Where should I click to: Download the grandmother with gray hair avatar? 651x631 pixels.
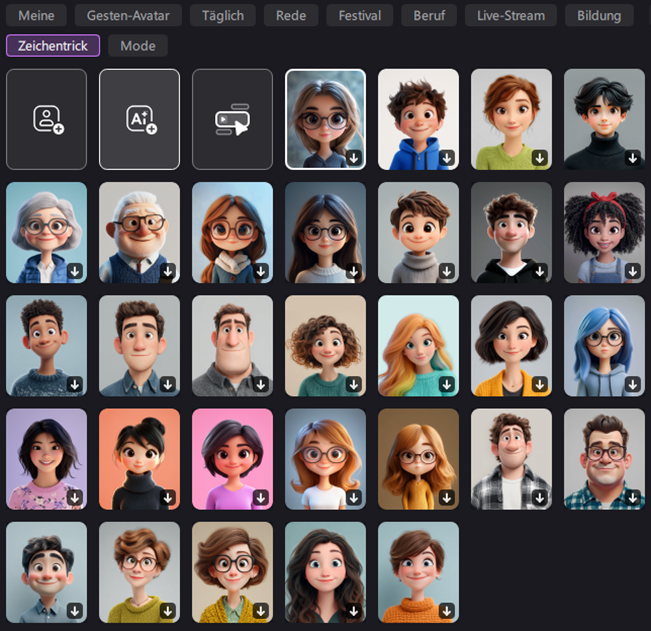coord(74,271)
